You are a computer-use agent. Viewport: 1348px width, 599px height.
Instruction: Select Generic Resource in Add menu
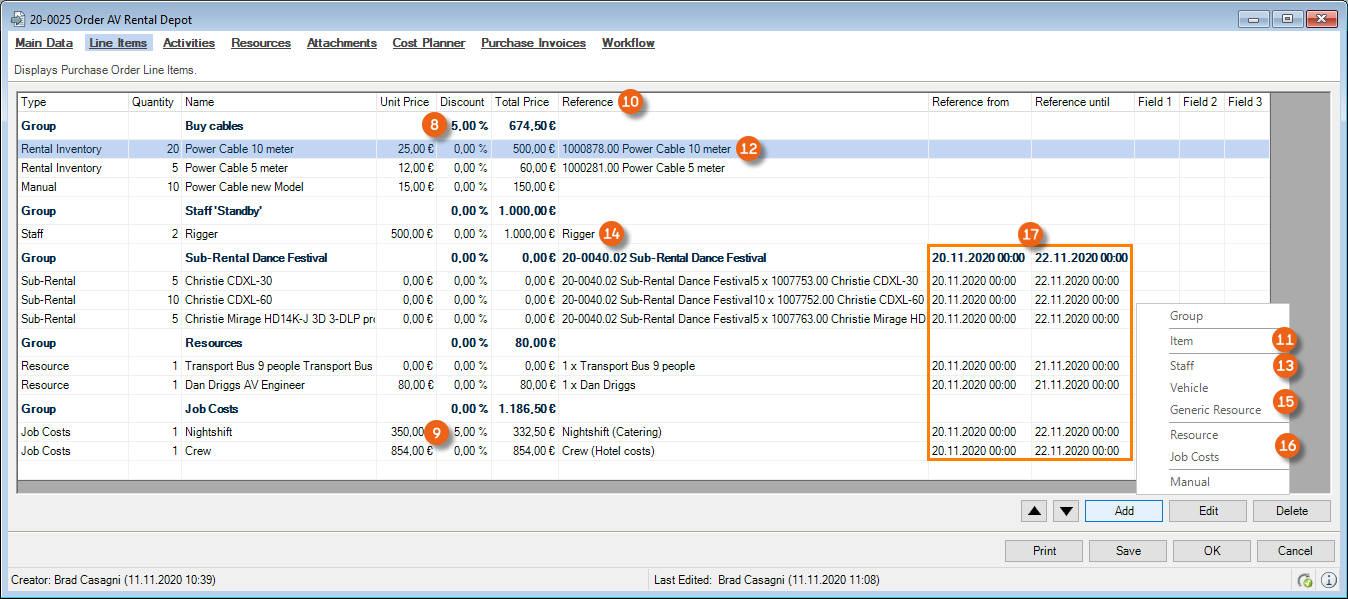pyautogui.click(x=1215, y=410)
